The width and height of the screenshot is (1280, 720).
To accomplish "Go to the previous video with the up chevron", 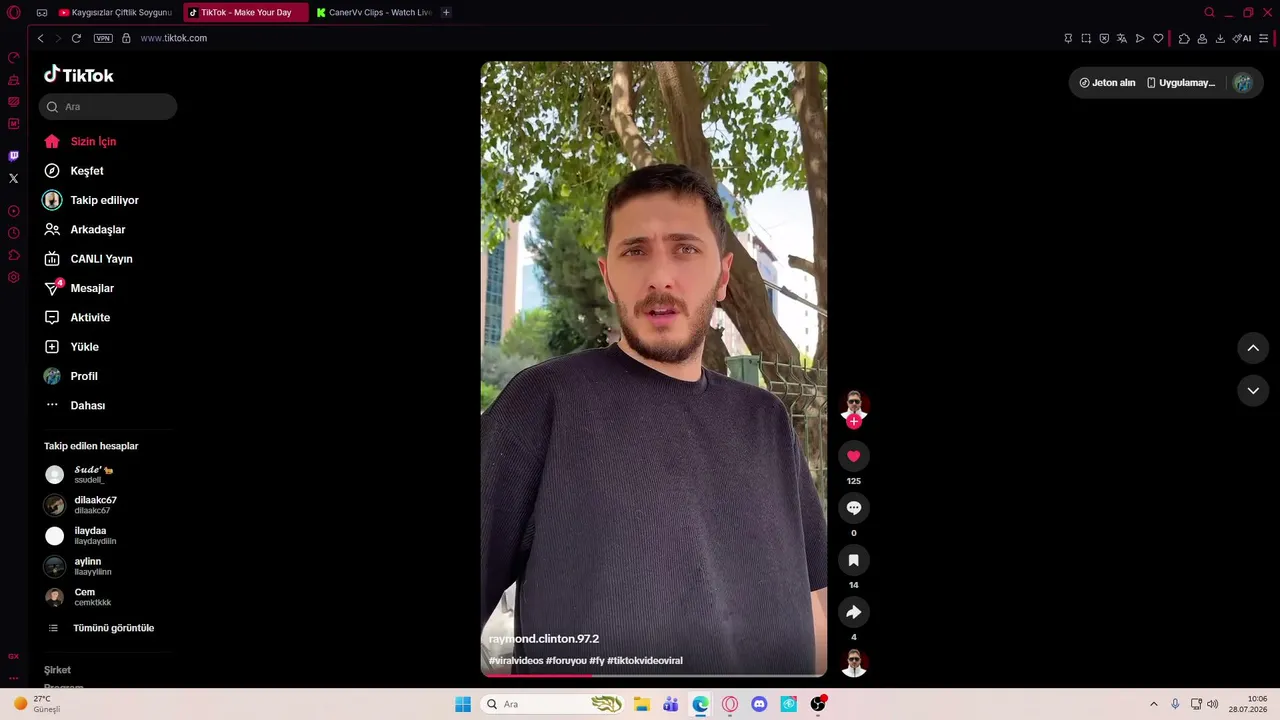I will [x=1253, y=348].
